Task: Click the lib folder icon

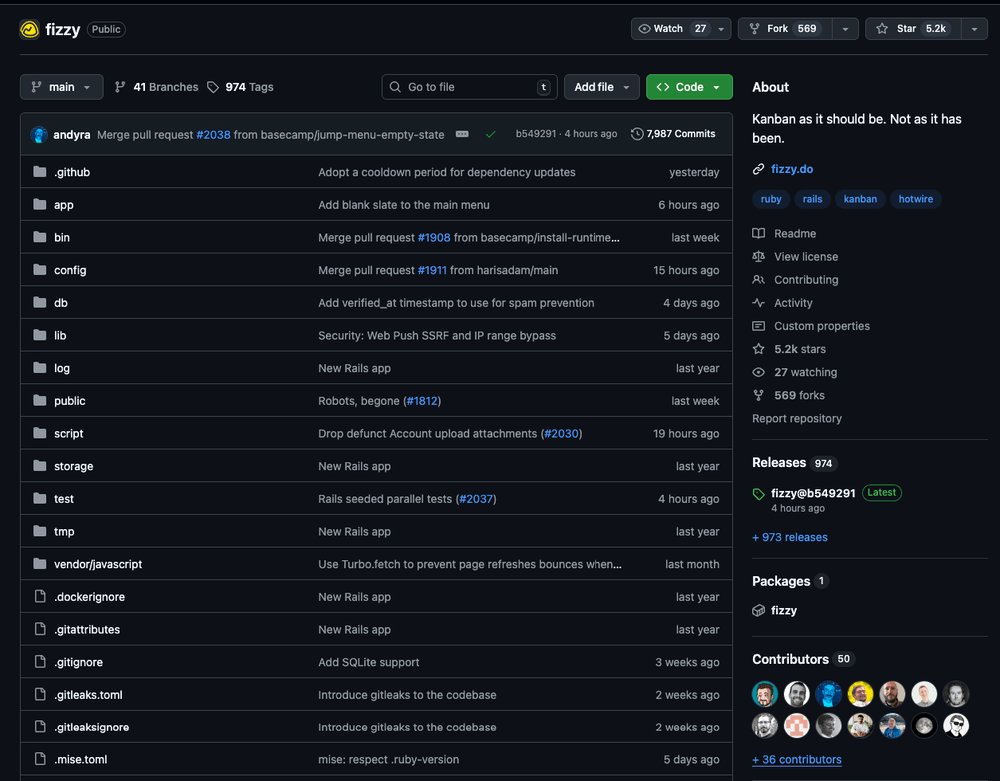Action: coord(40,335)
